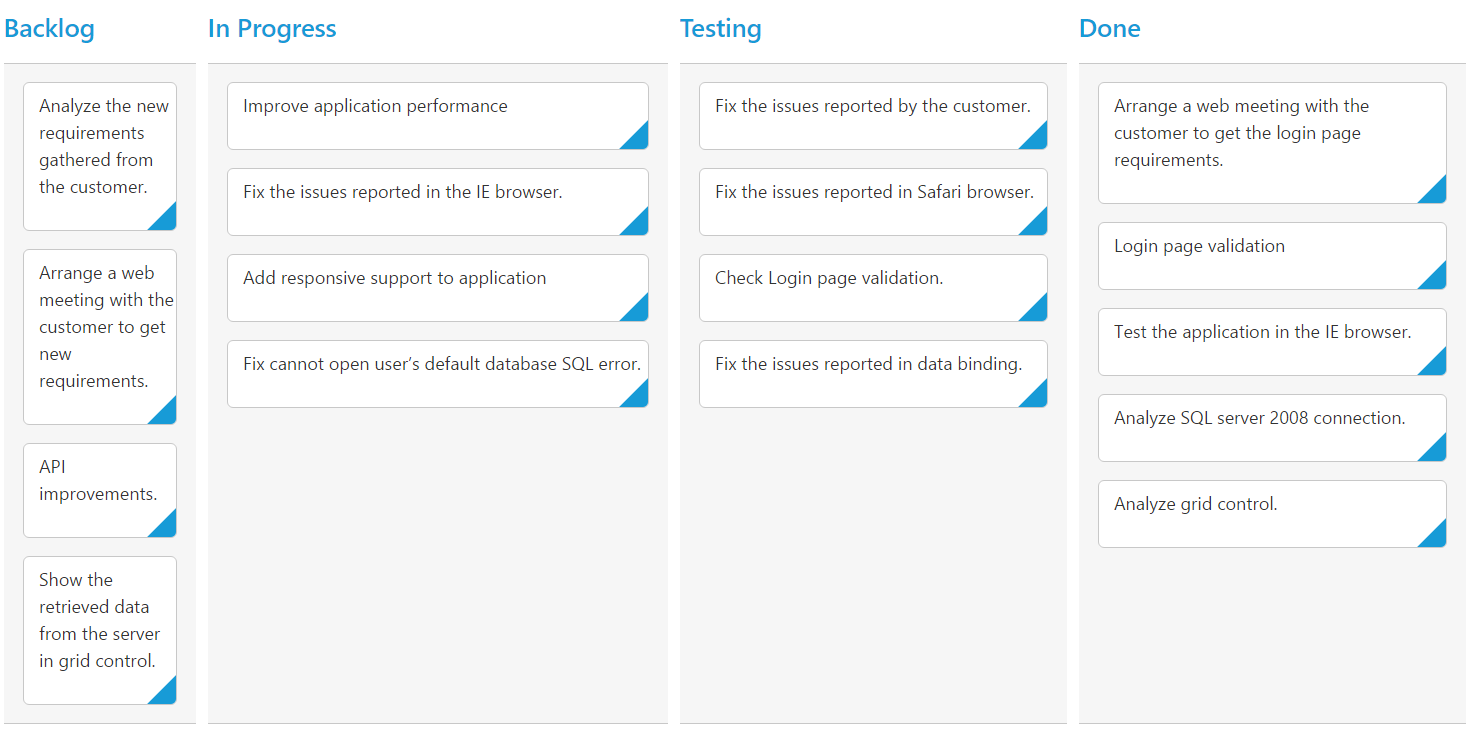Select the Backlog column header
This screenshot has height=729, width=1470.
click(49, 29)
